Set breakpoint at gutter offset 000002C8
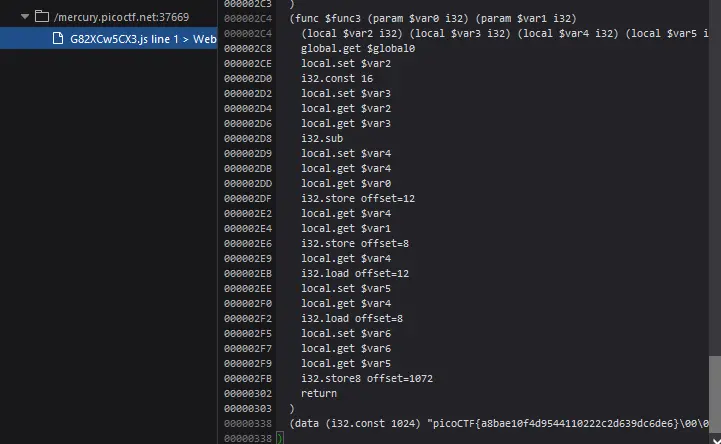 pyautogui.click(x=248, y=47)
